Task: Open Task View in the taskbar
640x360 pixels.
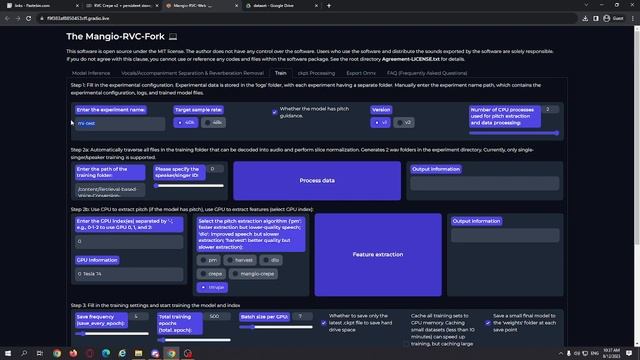Action: [40, 353]
